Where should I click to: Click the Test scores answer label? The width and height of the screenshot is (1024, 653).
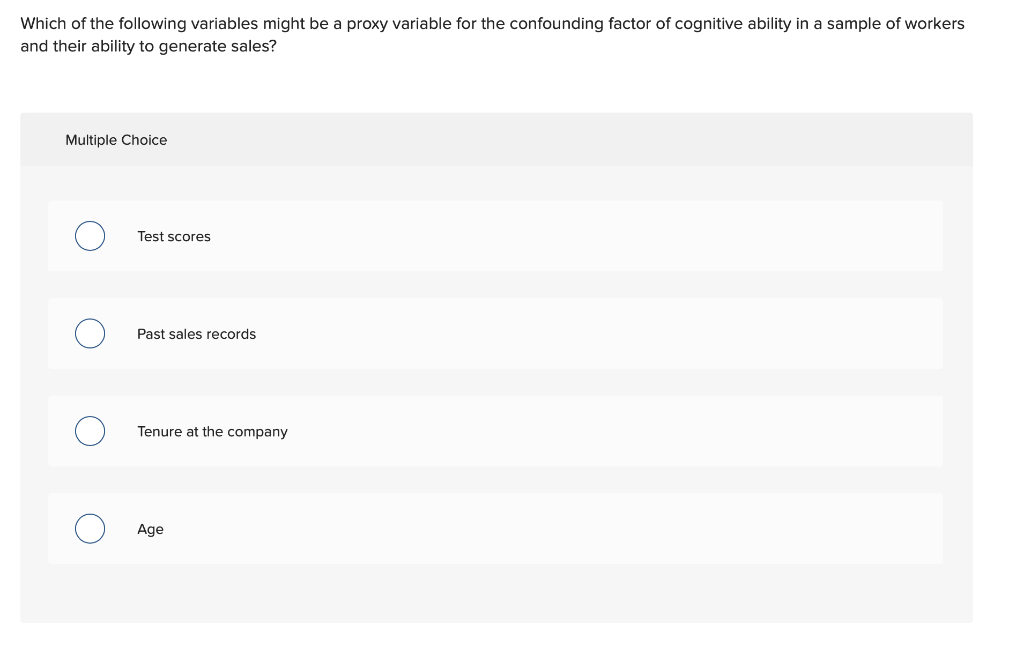(174, 237)
